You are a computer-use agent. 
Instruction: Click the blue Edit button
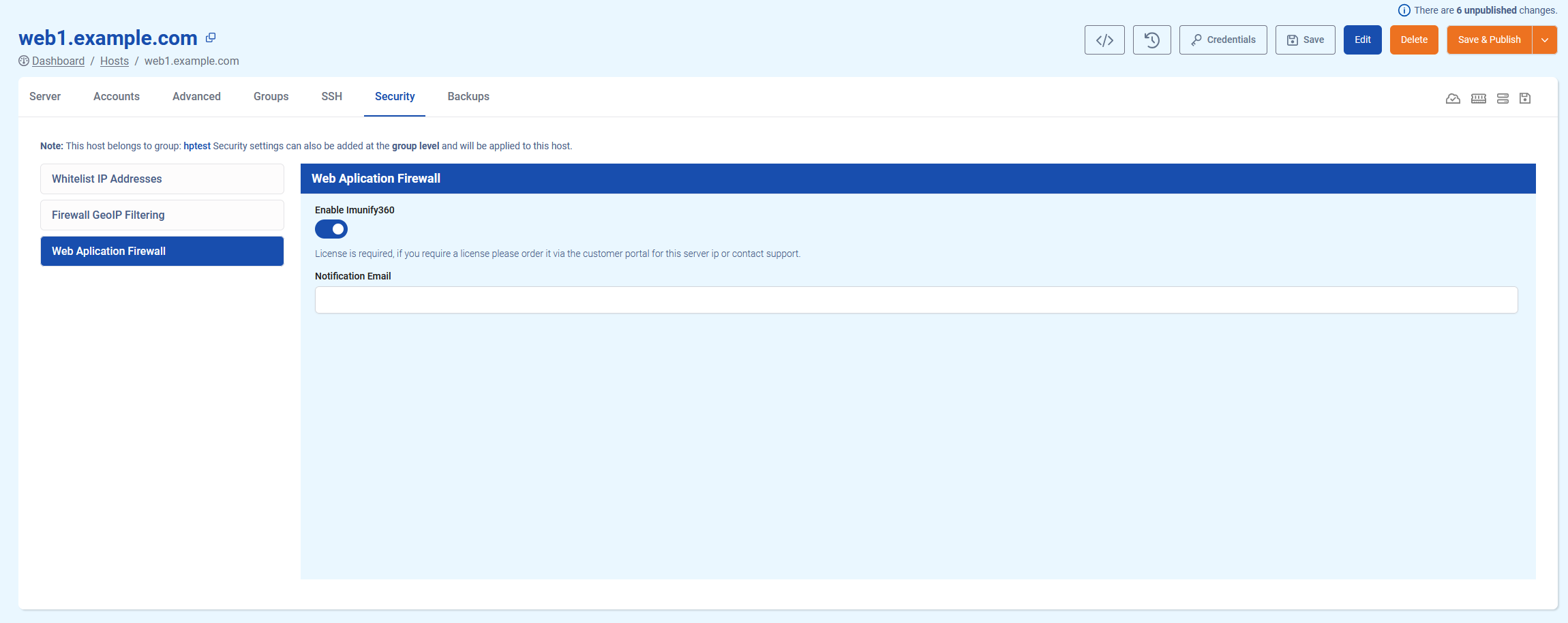coord(1362,40)
